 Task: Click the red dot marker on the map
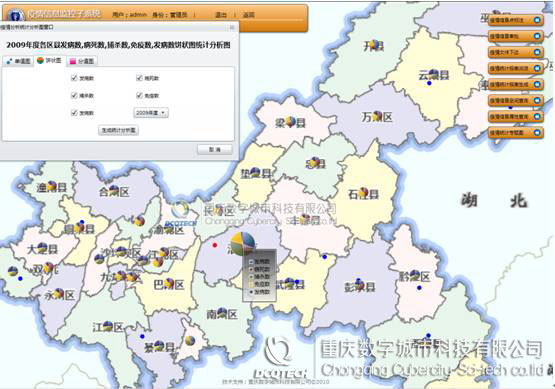tap(214, 245)
